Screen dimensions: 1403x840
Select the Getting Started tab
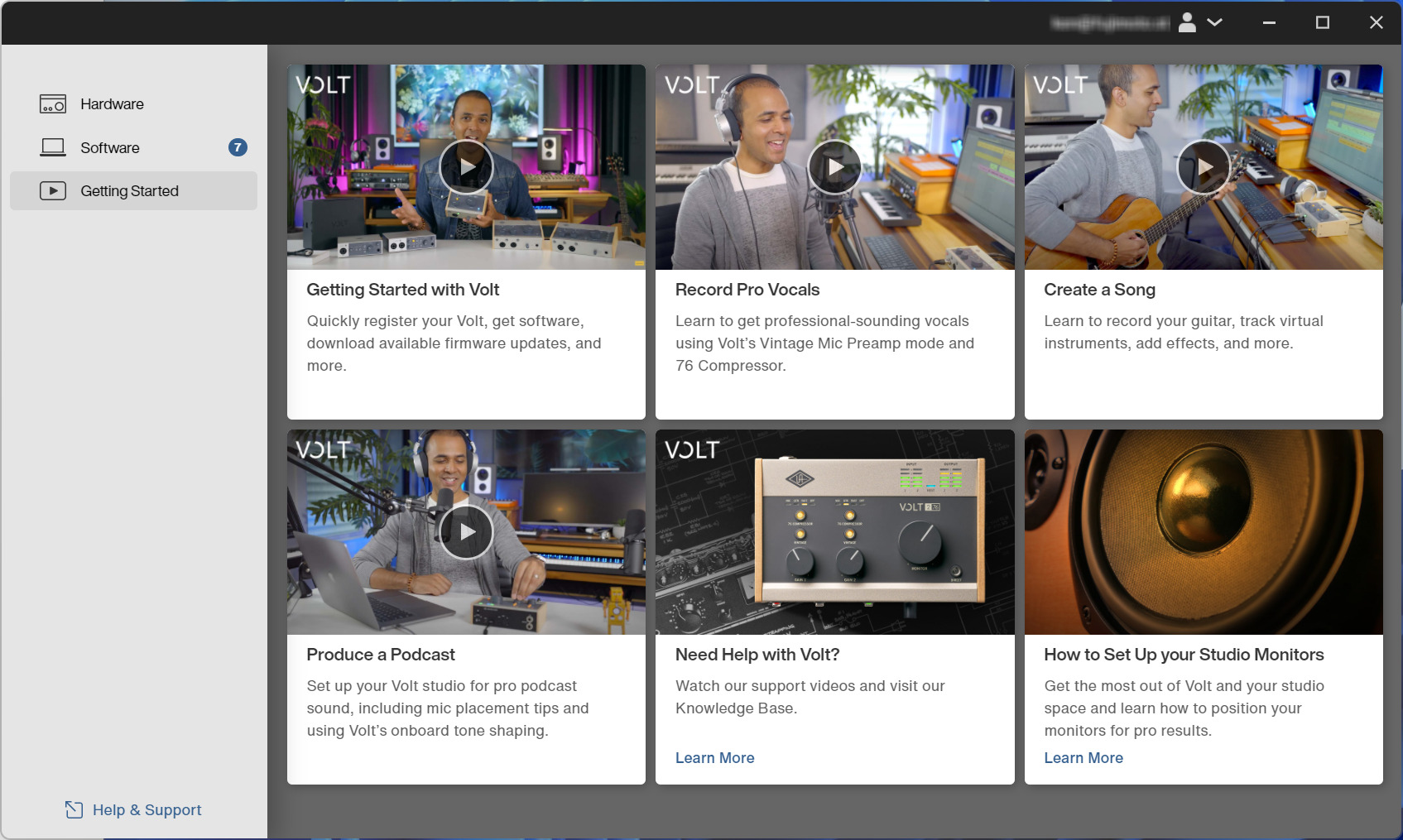tap(133, 191)
